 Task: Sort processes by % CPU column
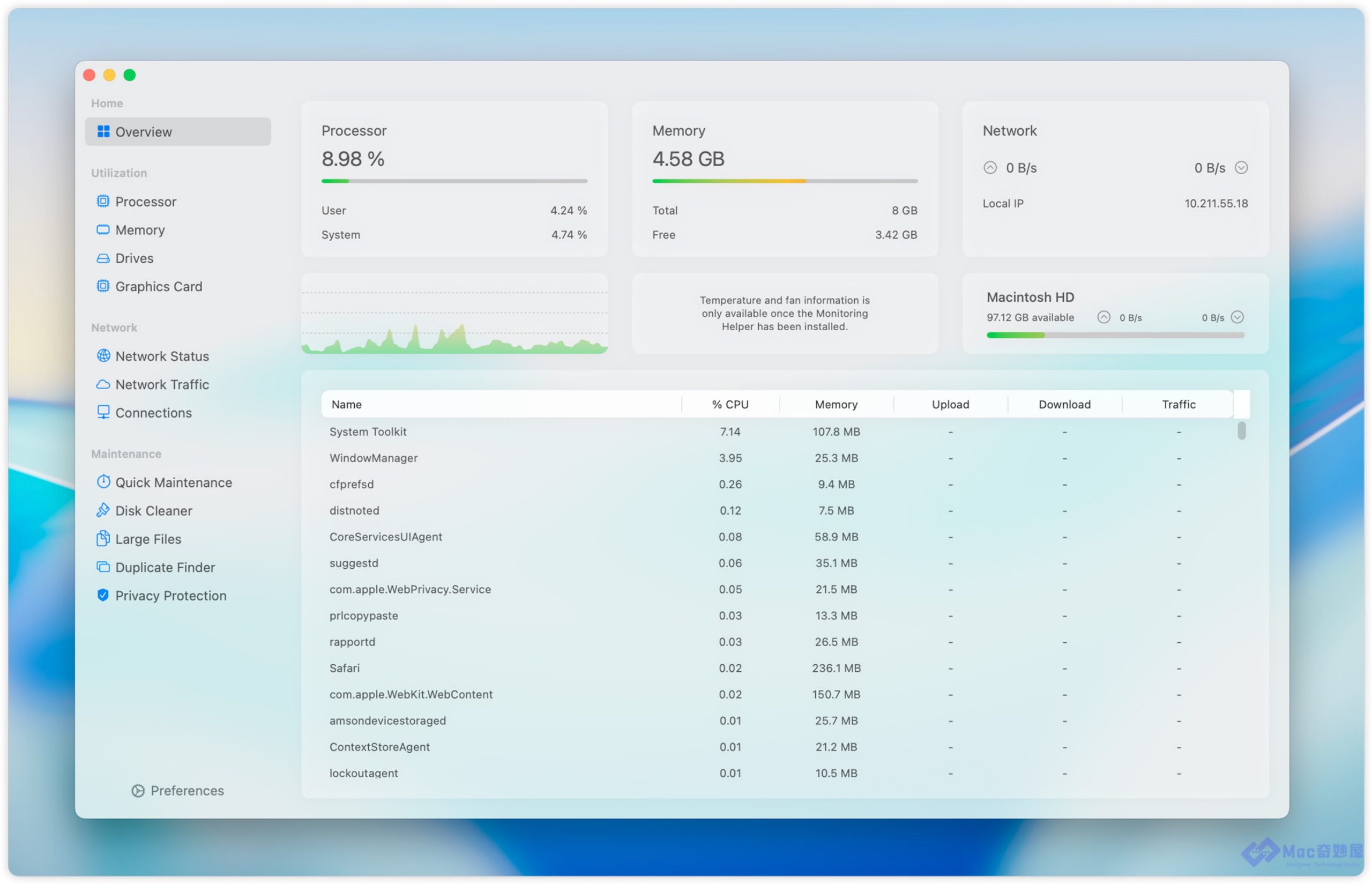(x=730, y=404)
